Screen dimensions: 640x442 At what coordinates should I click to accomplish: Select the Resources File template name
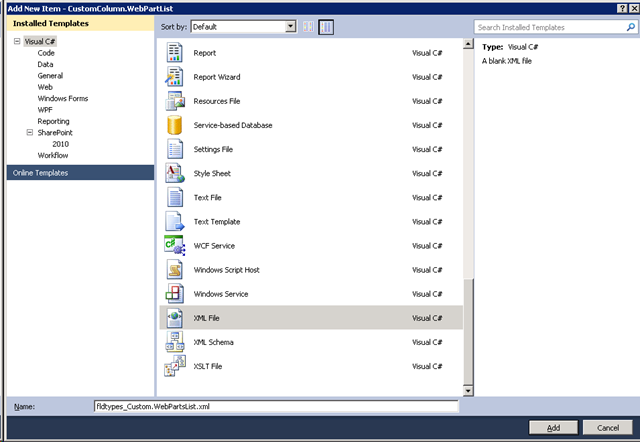[x=217, y=101]
